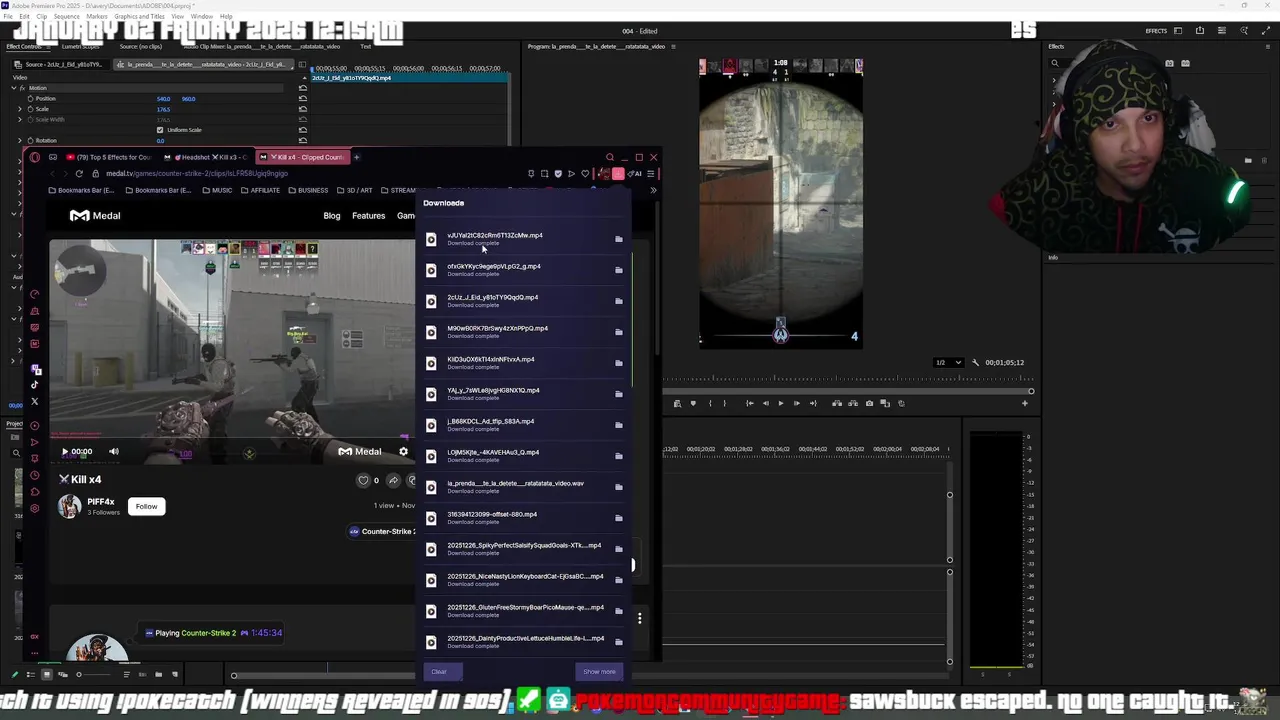1280x720 pixels.
Task: Click the Lift button in Program monitor
Action: [x=837, y=403]
